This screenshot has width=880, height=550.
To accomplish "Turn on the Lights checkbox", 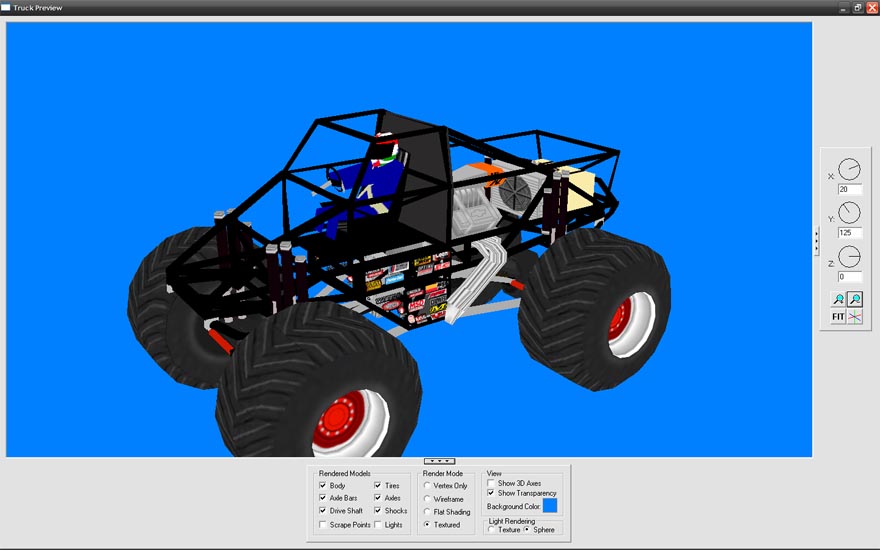I will 378,525.
